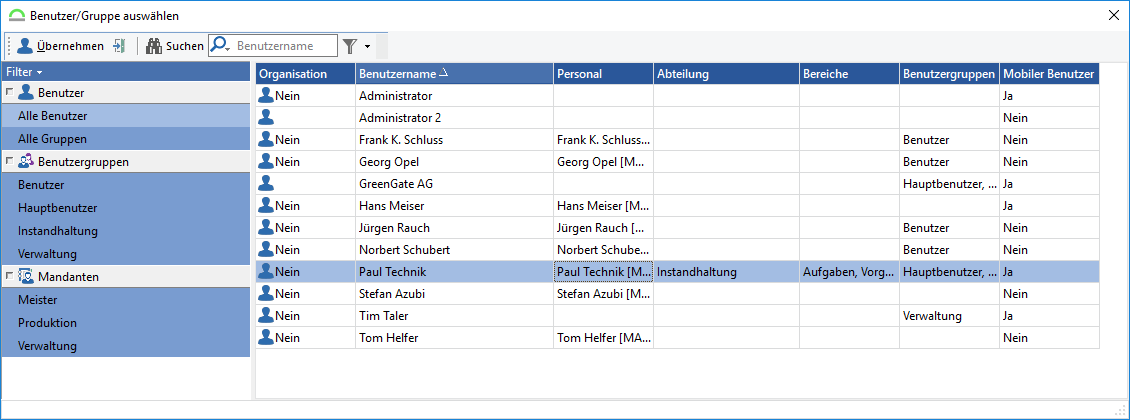
Task: Select Alle Benutzer filter
Action: click(x=125, y=115)
